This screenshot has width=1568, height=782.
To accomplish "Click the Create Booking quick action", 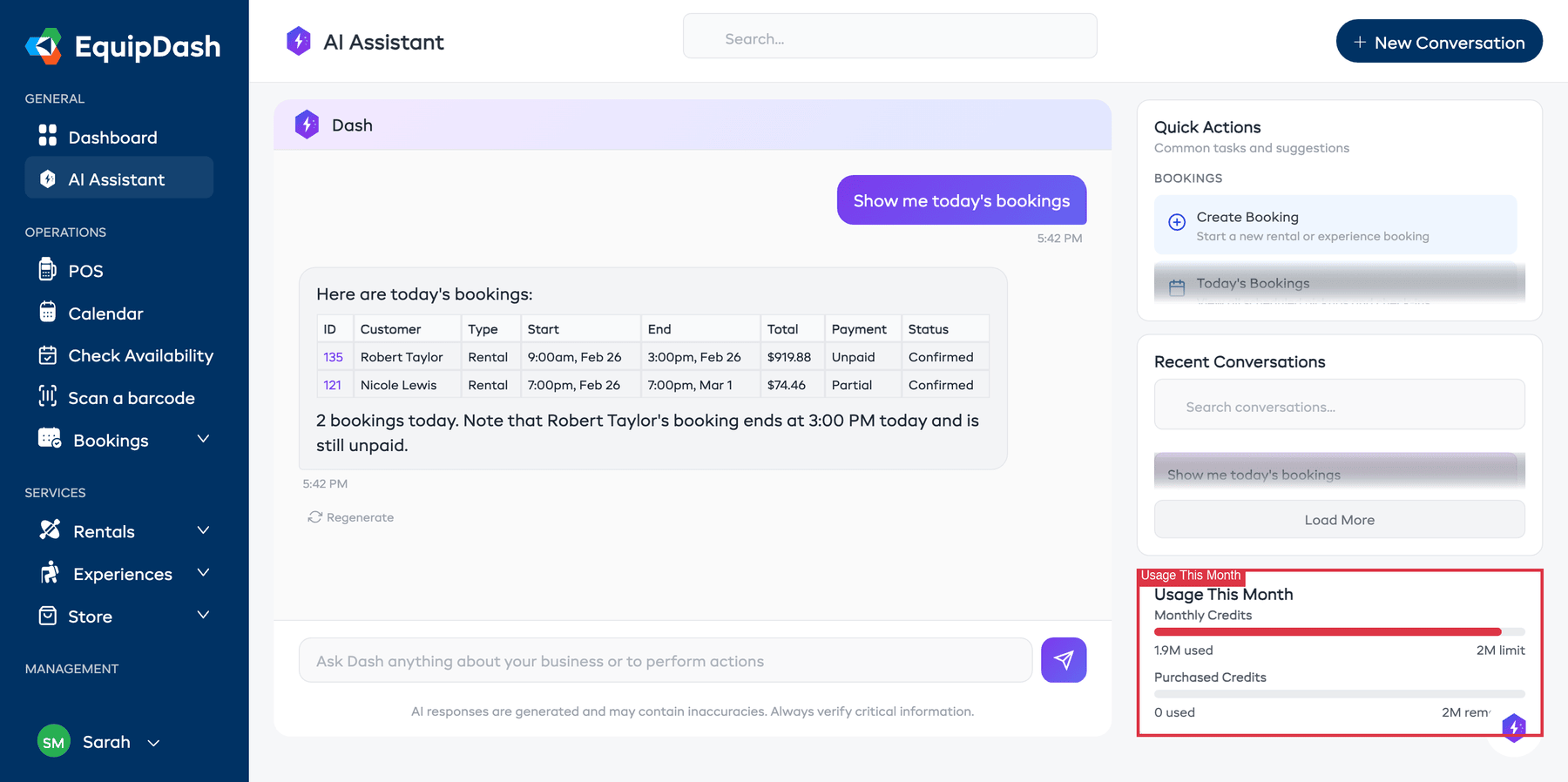I will coord(1335,225).
